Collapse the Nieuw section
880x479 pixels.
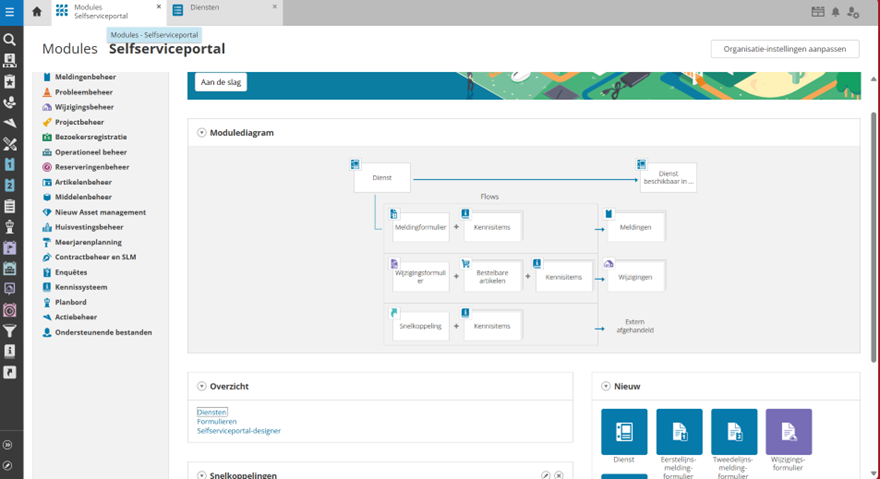coord(606,386)
